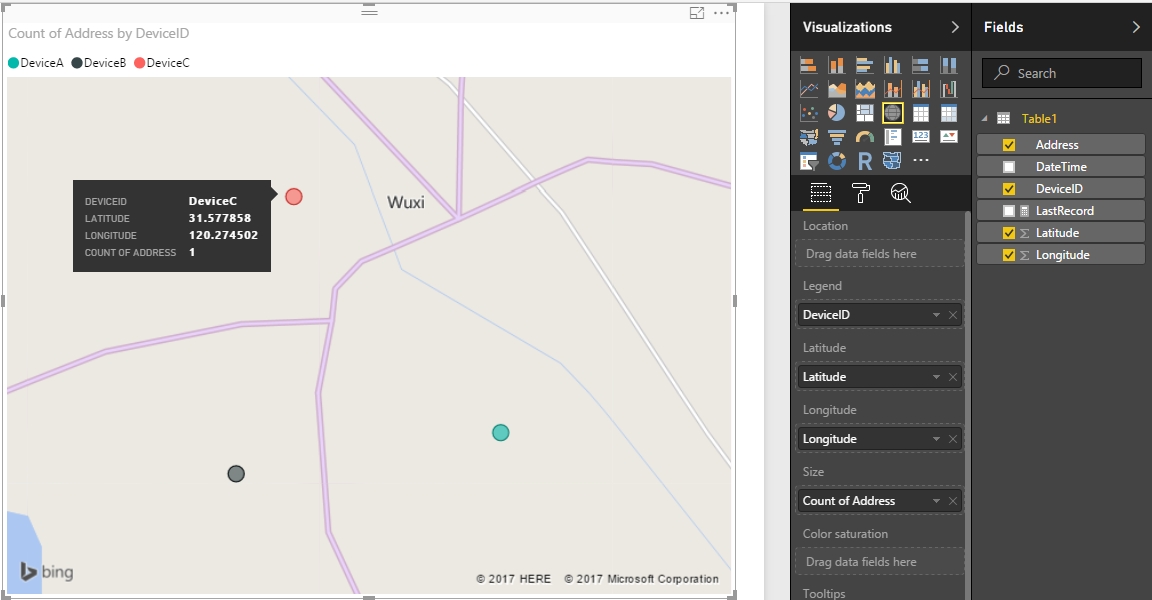Click the DeviceA legend entry
The image size is (1152, 600).
click(36, 63)
